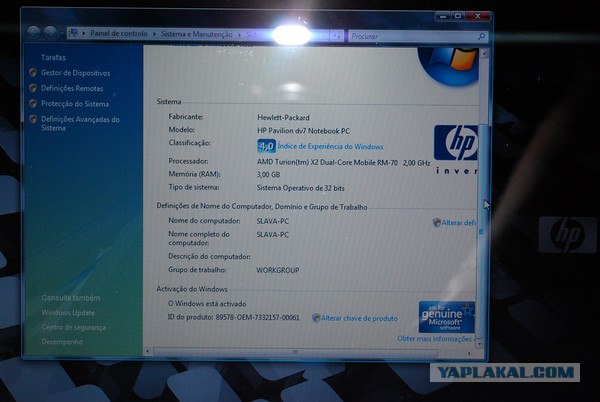Click the 3,00 GB memory value
The width and height of the screenshot is (600, 402).
pos(268,175)
